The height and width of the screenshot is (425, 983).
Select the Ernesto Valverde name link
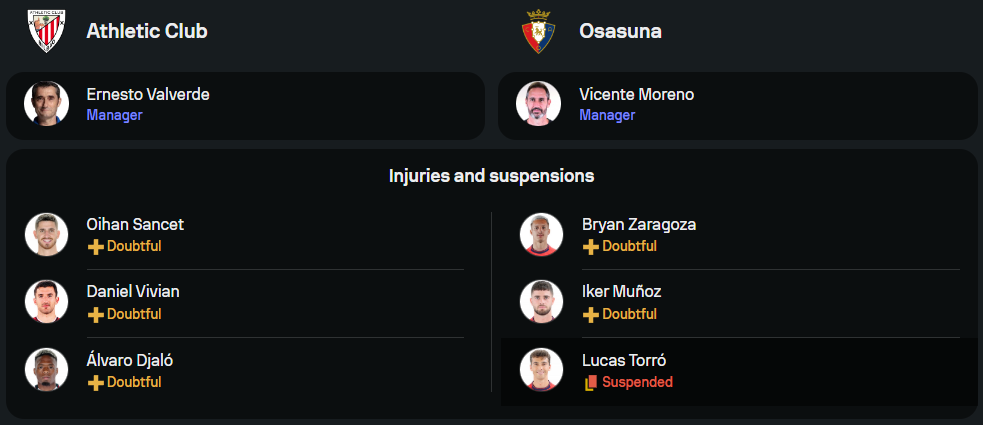148,95
